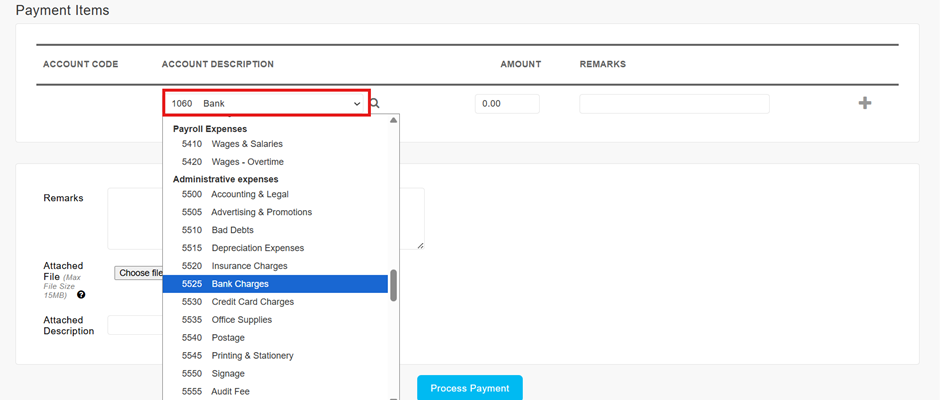
Task: Click the plus icon to add payment row
Action: point(865,103)
